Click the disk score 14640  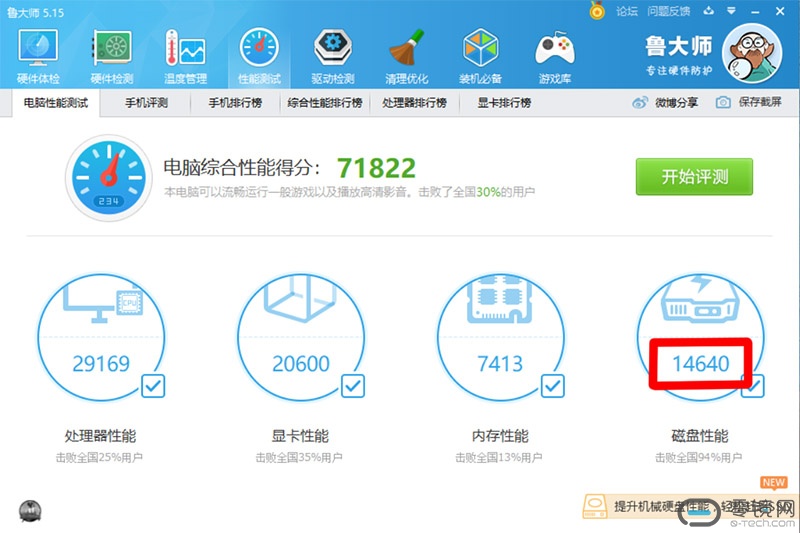(x=701, y=364)
